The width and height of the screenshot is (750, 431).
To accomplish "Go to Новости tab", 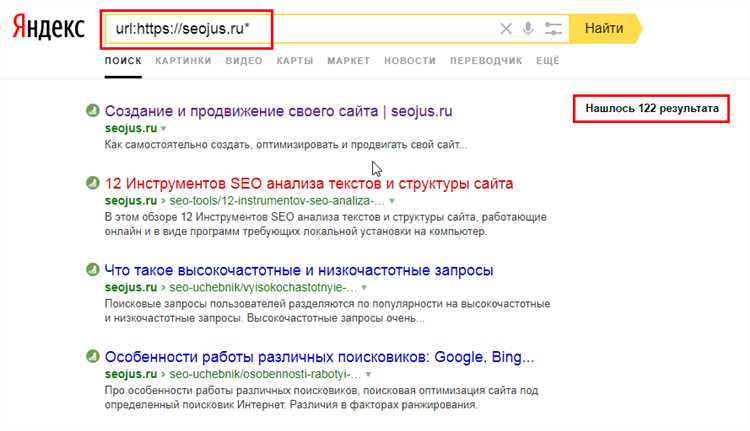I will 410,61.
